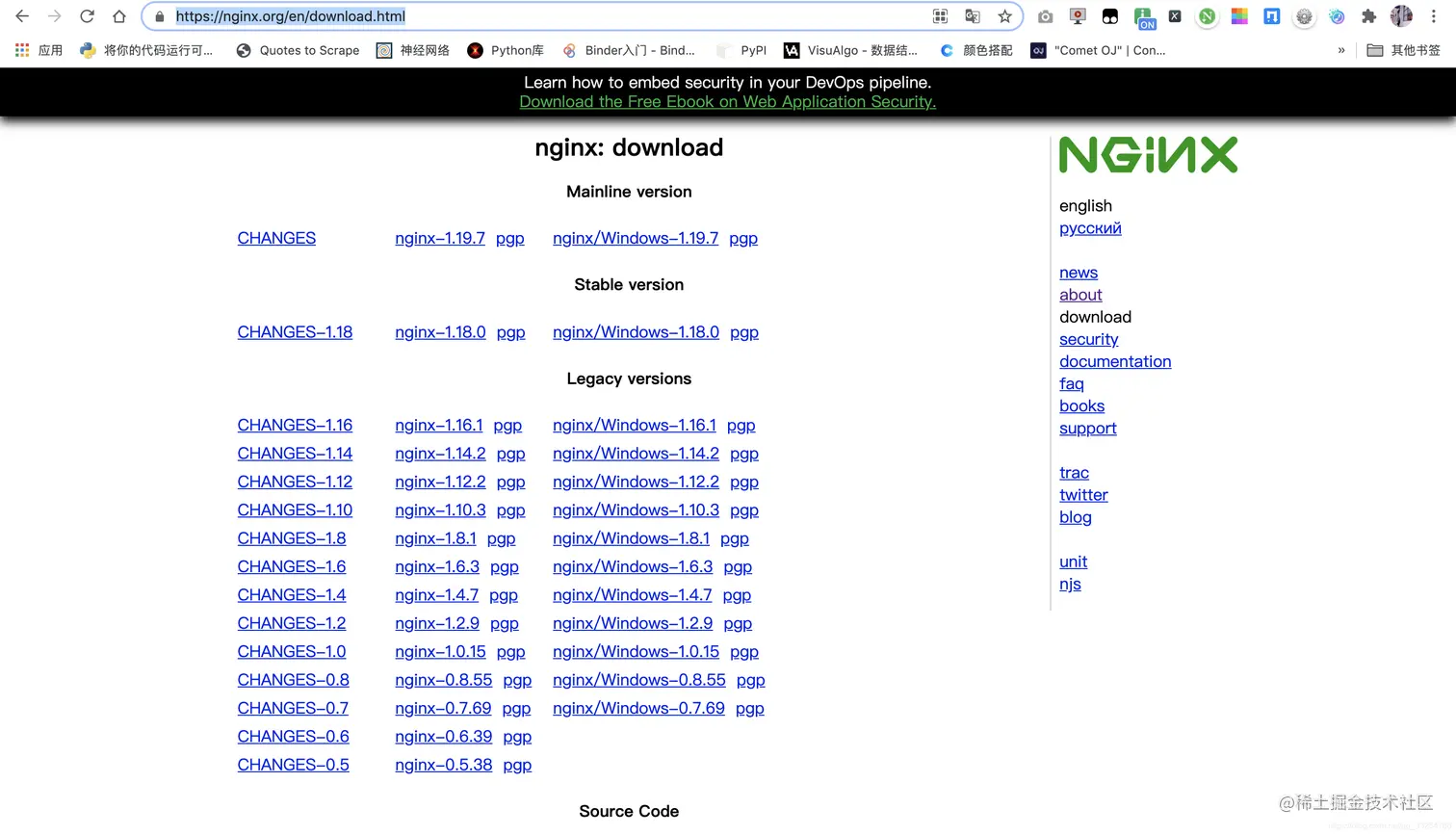Image resolution: width=1456 pixels, height=835 pixels.
Task: Open the mainline CHANGES link
Action: (x=276, y=238)
